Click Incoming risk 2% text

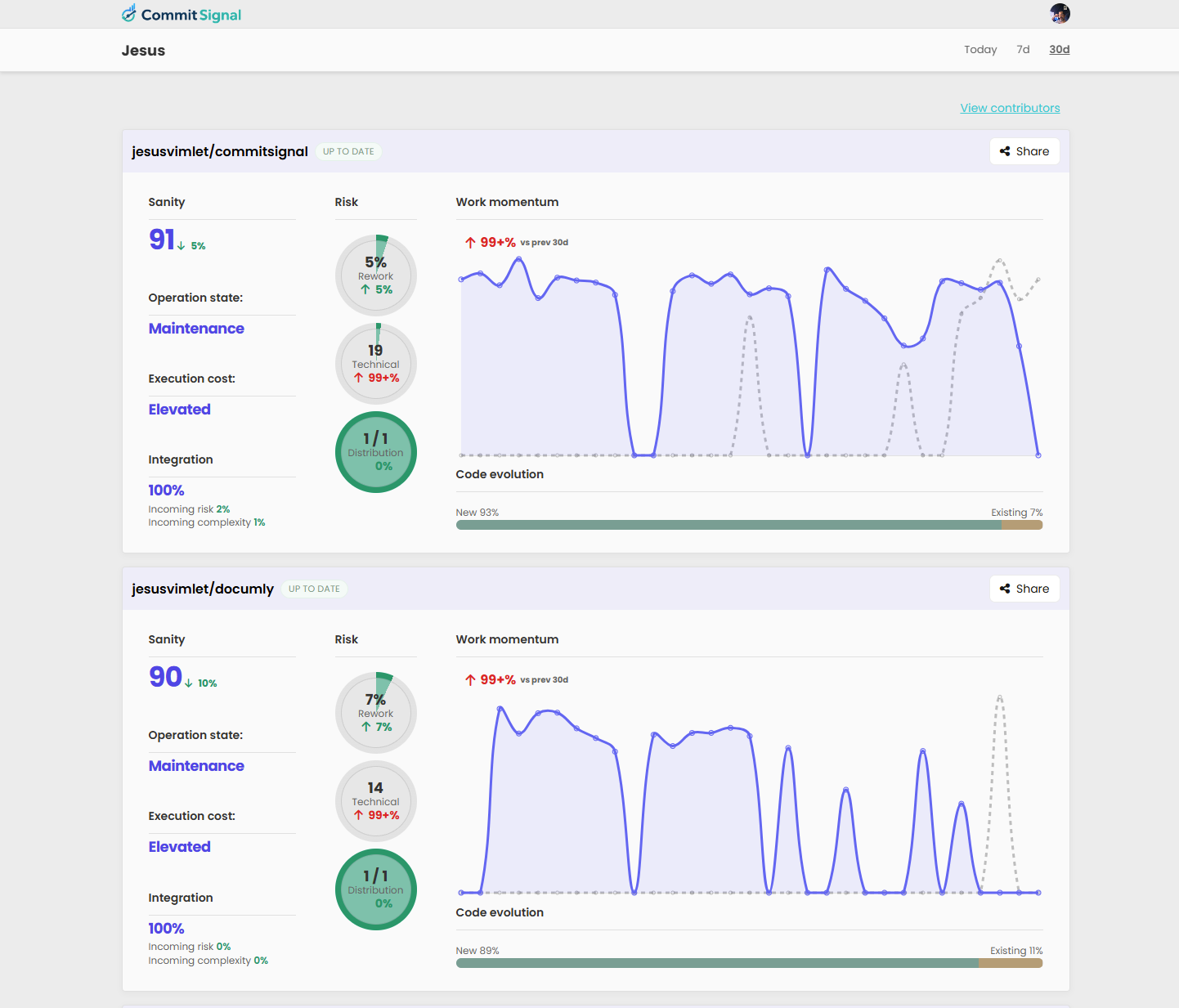pyautogui.click(x=189, y=509)
